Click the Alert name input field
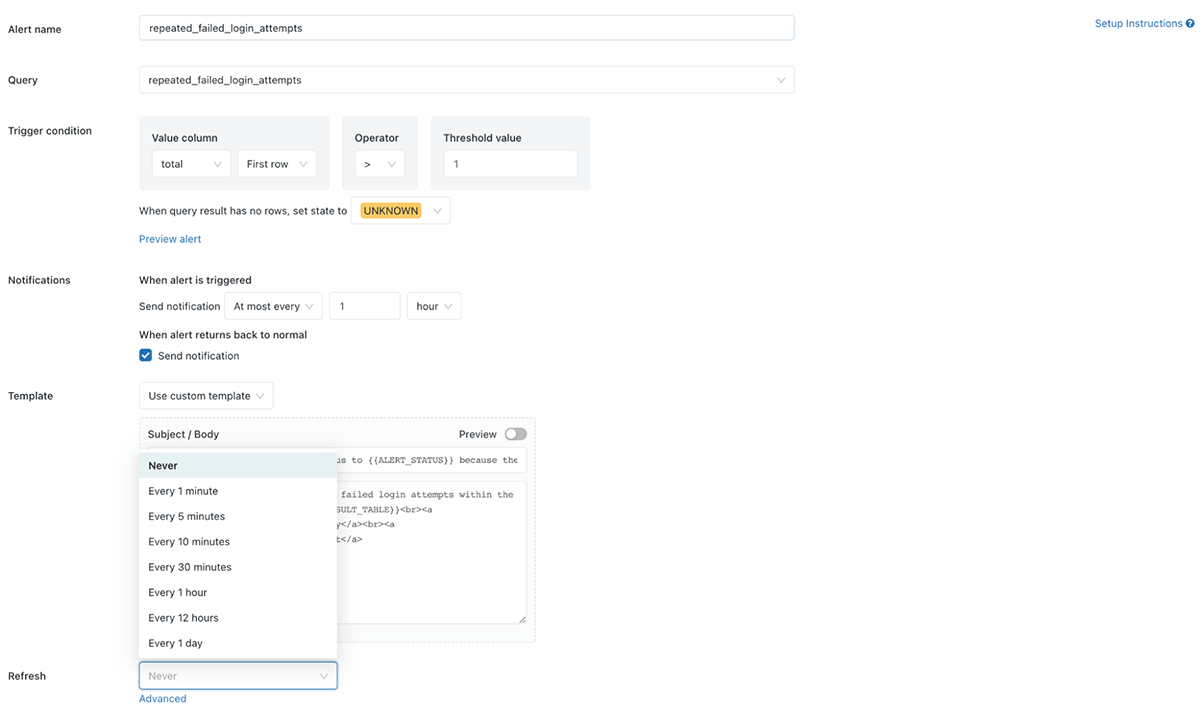Viewport: 1200px width, 724px height. click(x=466, y=28)
